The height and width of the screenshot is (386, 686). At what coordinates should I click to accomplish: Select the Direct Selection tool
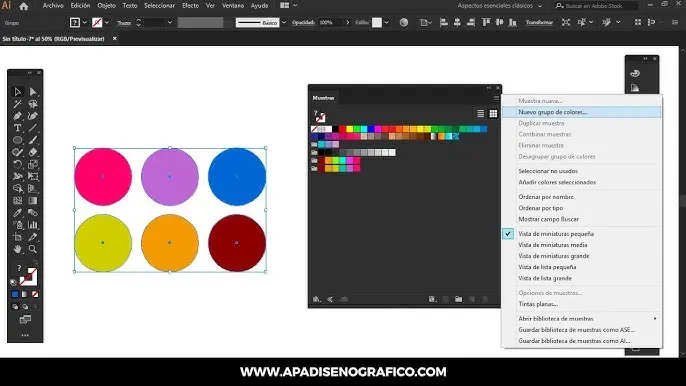click(33, 91)
